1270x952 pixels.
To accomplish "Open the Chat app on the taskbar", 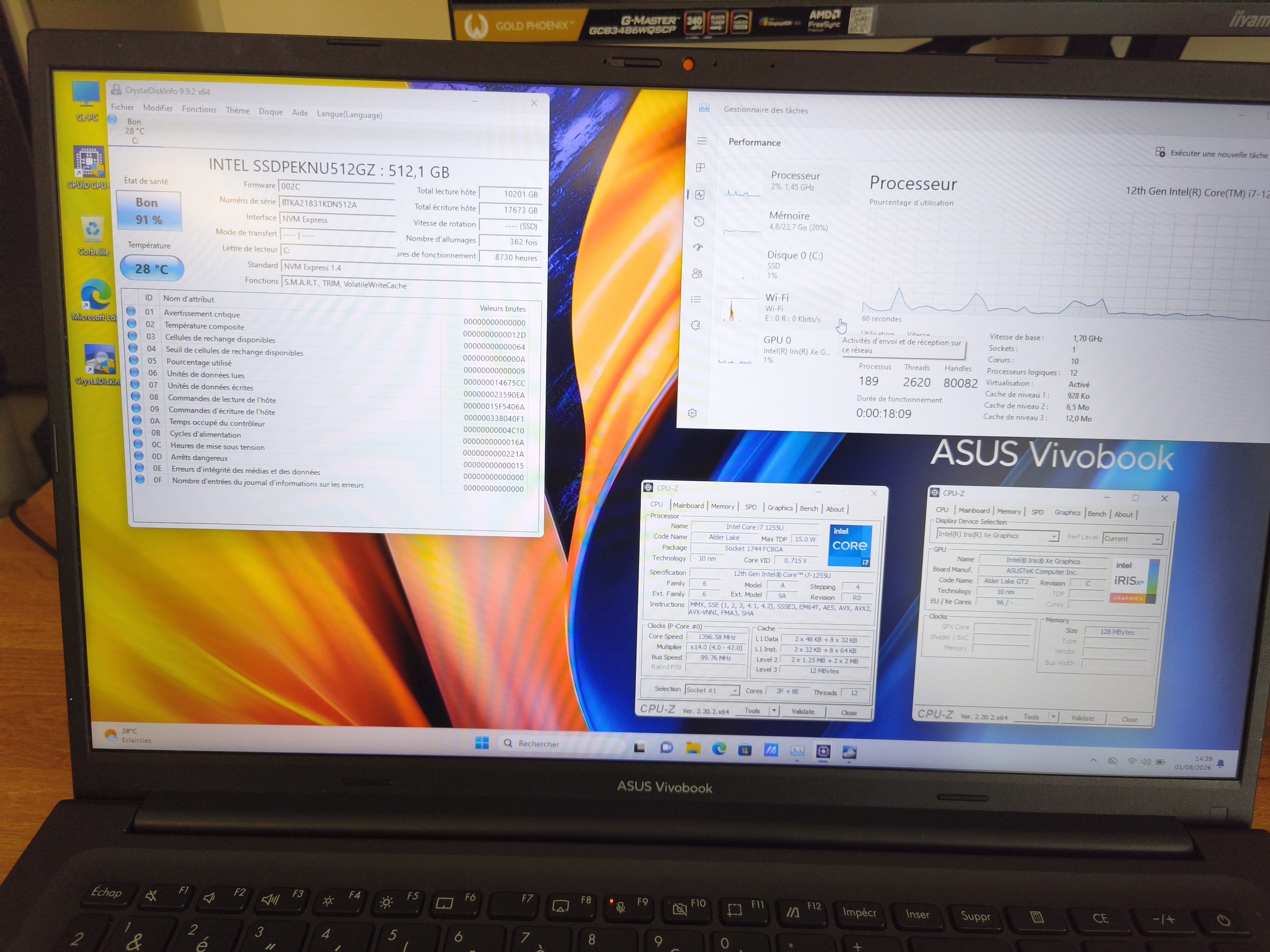I will (x=666, y=748).
